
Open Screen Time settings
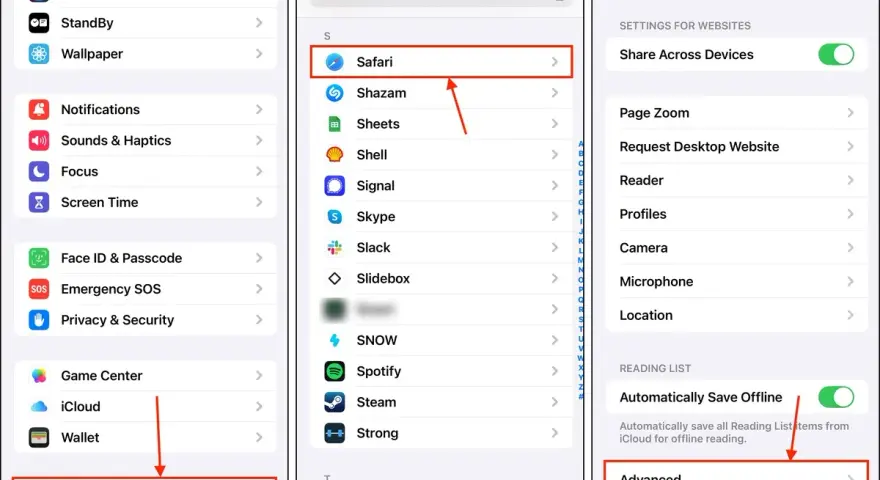[x=145, y=202]
